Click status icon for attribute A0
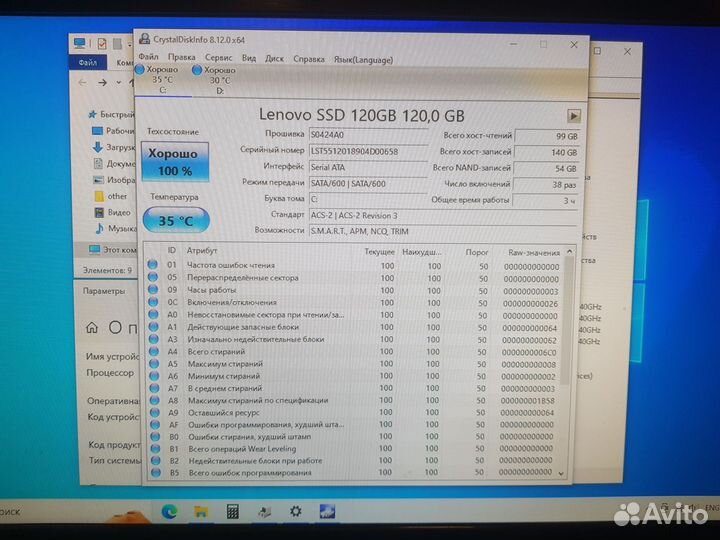This screenshot has height=540, width=720. 153,314
